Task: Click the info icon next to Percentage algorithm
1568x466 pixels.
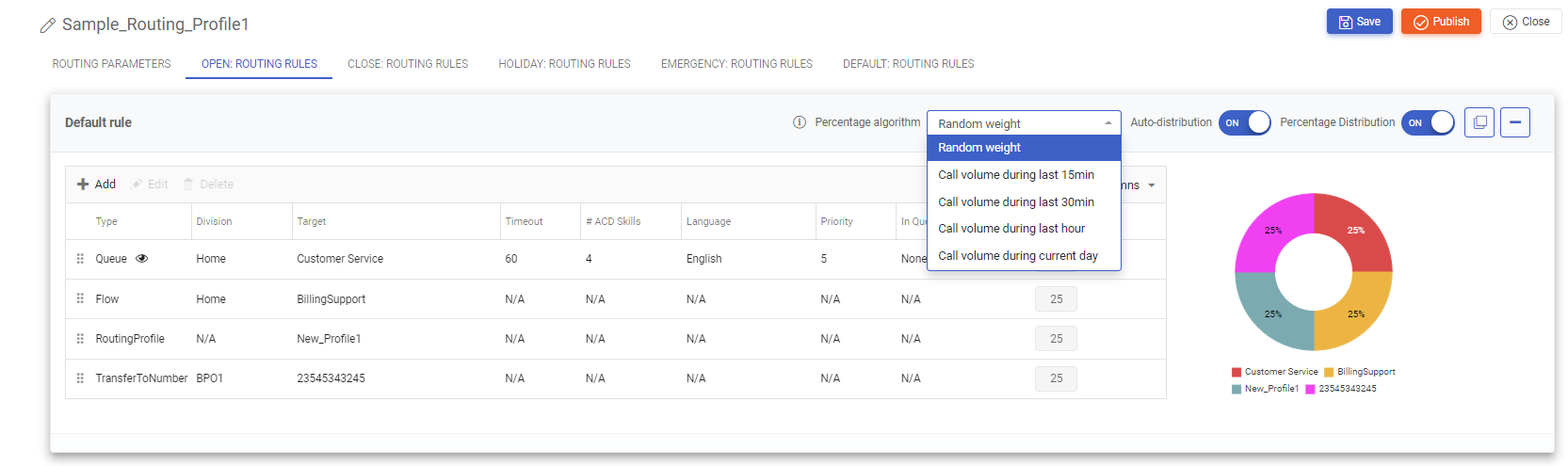Action: click(x=800, y=122)
